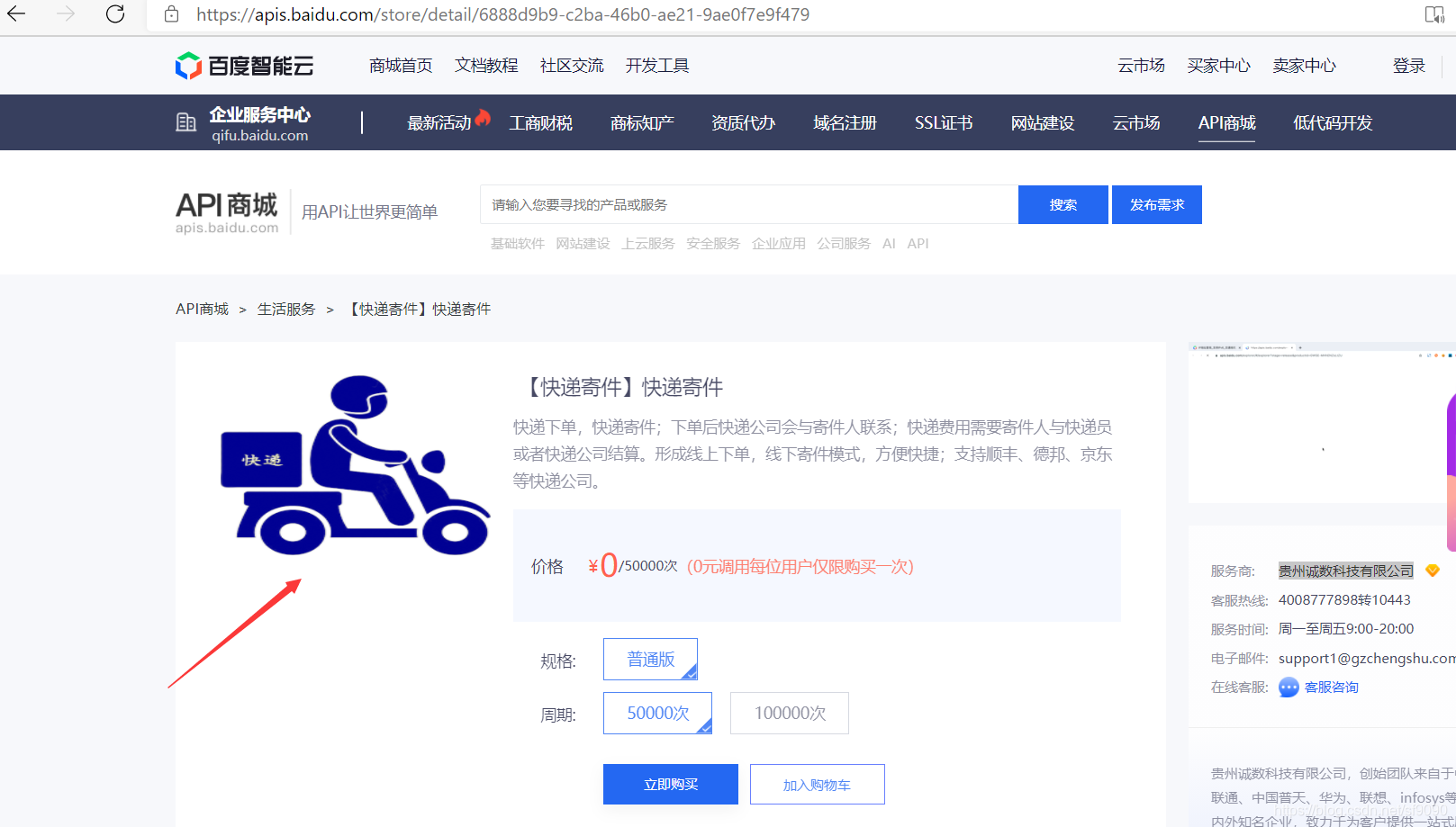This screenshot has height=827, width=1456.
Task: Open 买家中心
Action: point(1218,66)
